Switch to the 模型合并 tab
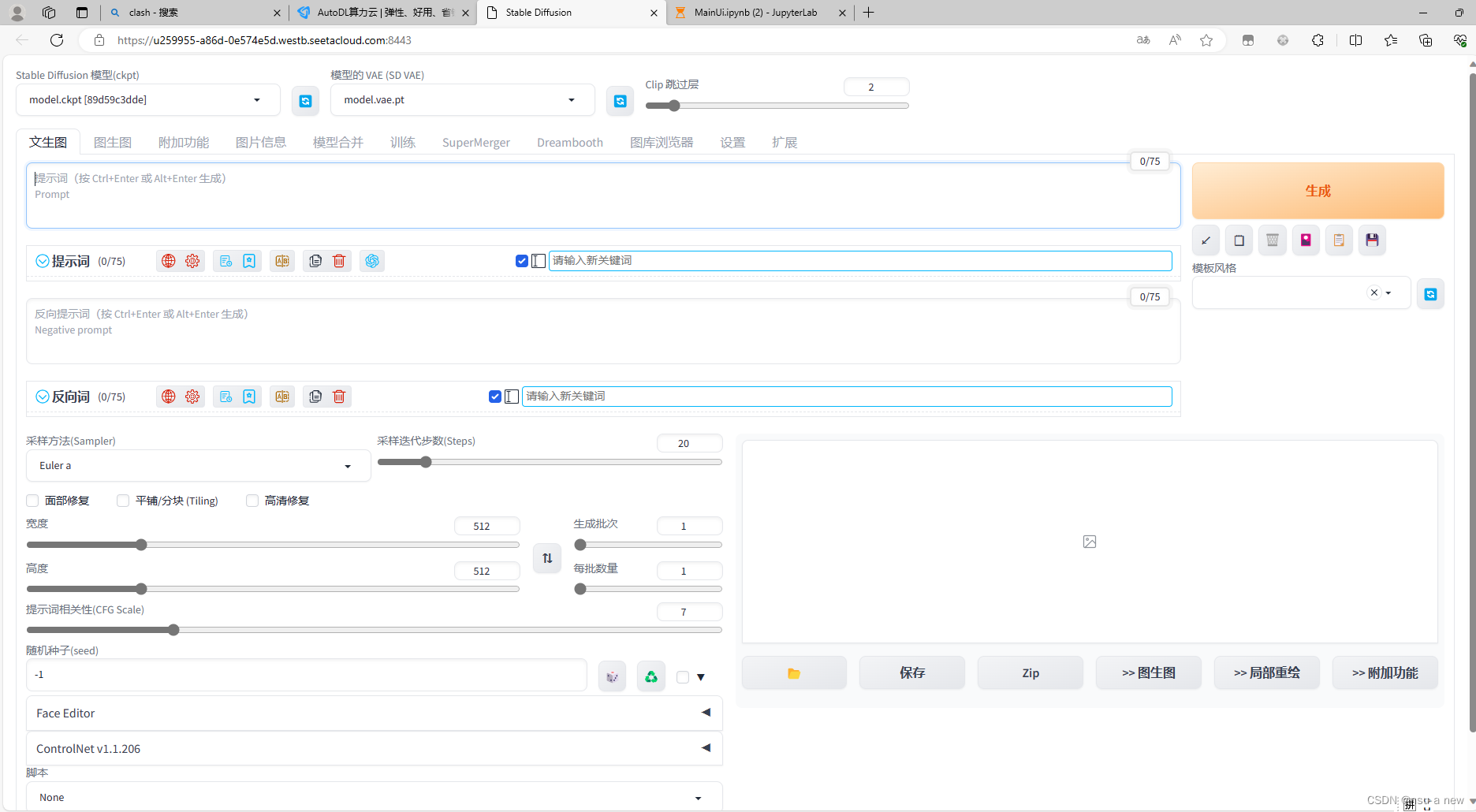This screenshot has width=1476, height=812. pyautogui.click(x=338, y=143)
